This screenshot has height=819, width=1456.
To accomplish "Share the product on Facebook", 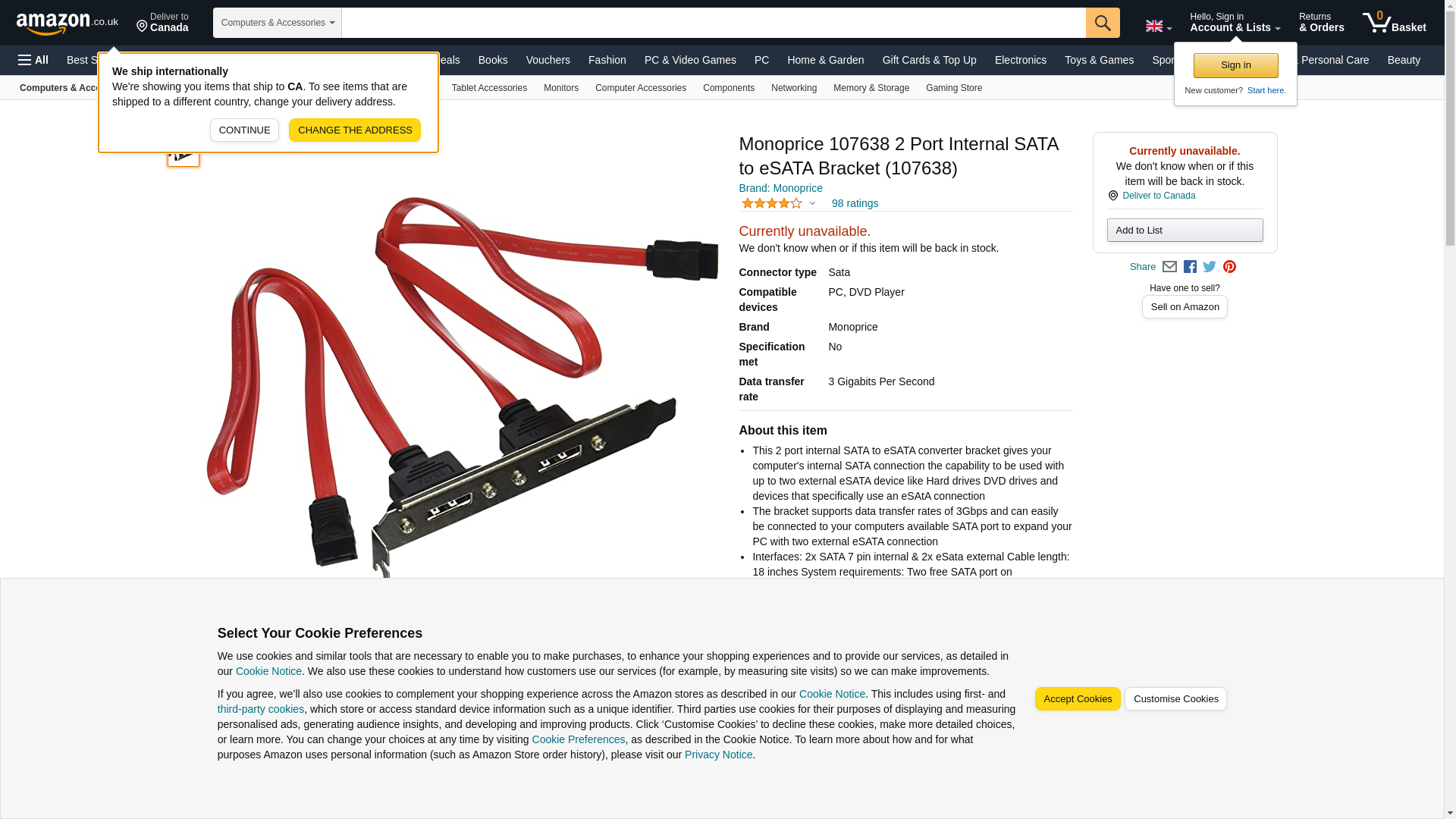I will (1190, 267).
